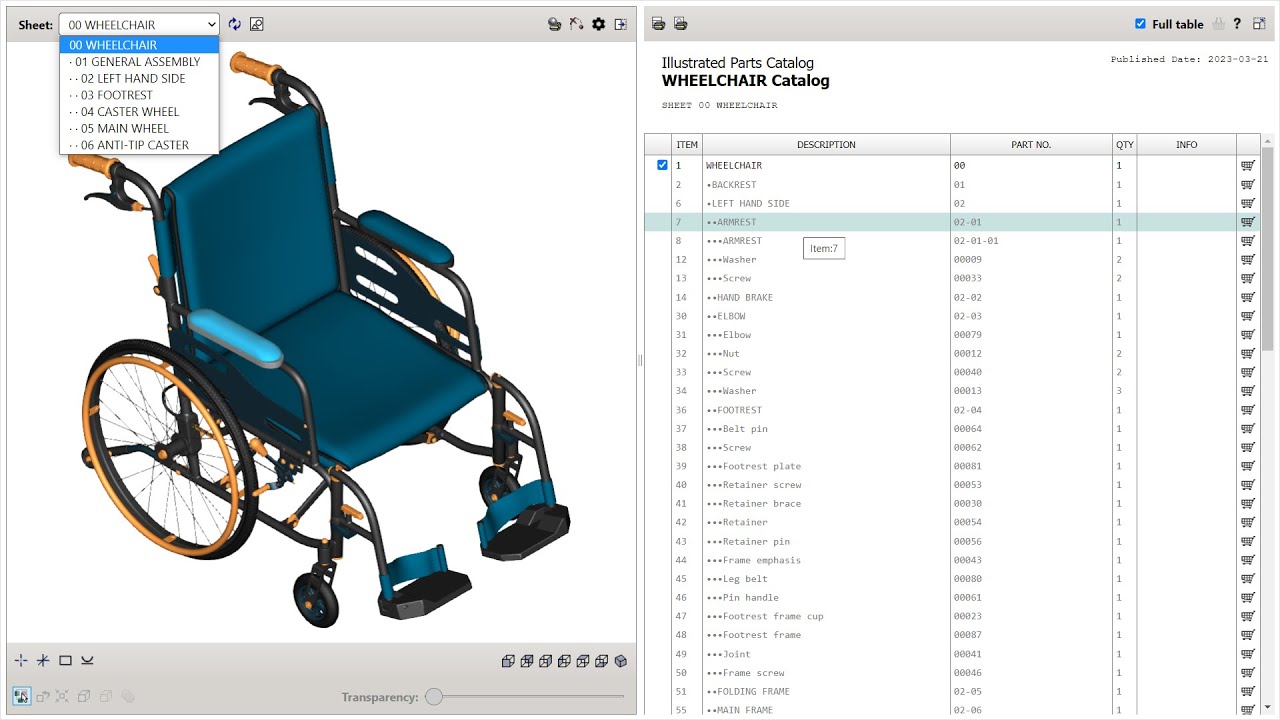Select 02 LEFT HAND SIDE sheet
This screenshot has width=1280, height=720.
(x=139, y=78)
